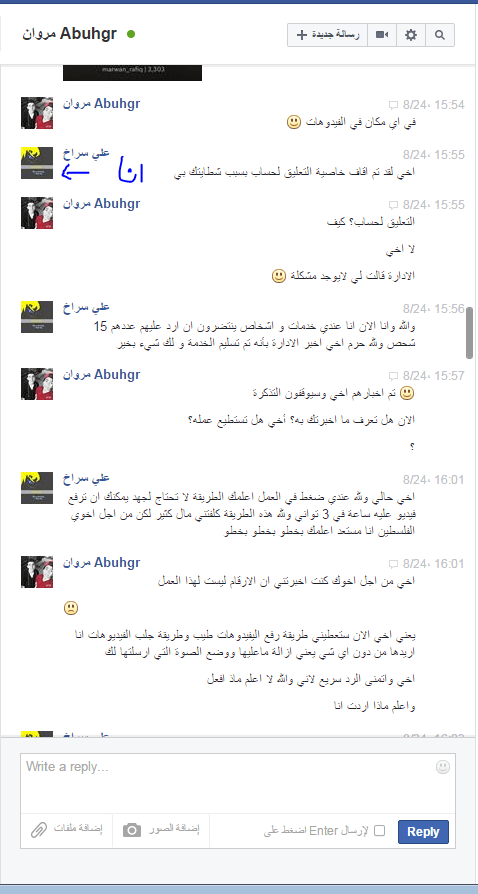Viewport: 478px width, 894px height.
Task: Open the Abuhgr مروان name link at 15:54
Action: click(x=102, y=104)
